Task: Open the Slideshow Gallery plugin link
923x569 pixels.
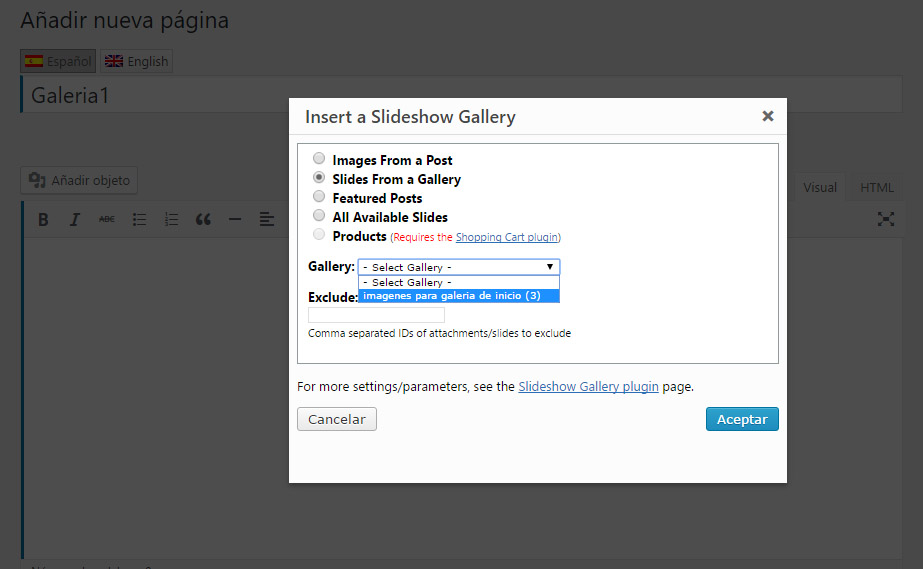Action: pyautogui.click(x=588, y=387)
